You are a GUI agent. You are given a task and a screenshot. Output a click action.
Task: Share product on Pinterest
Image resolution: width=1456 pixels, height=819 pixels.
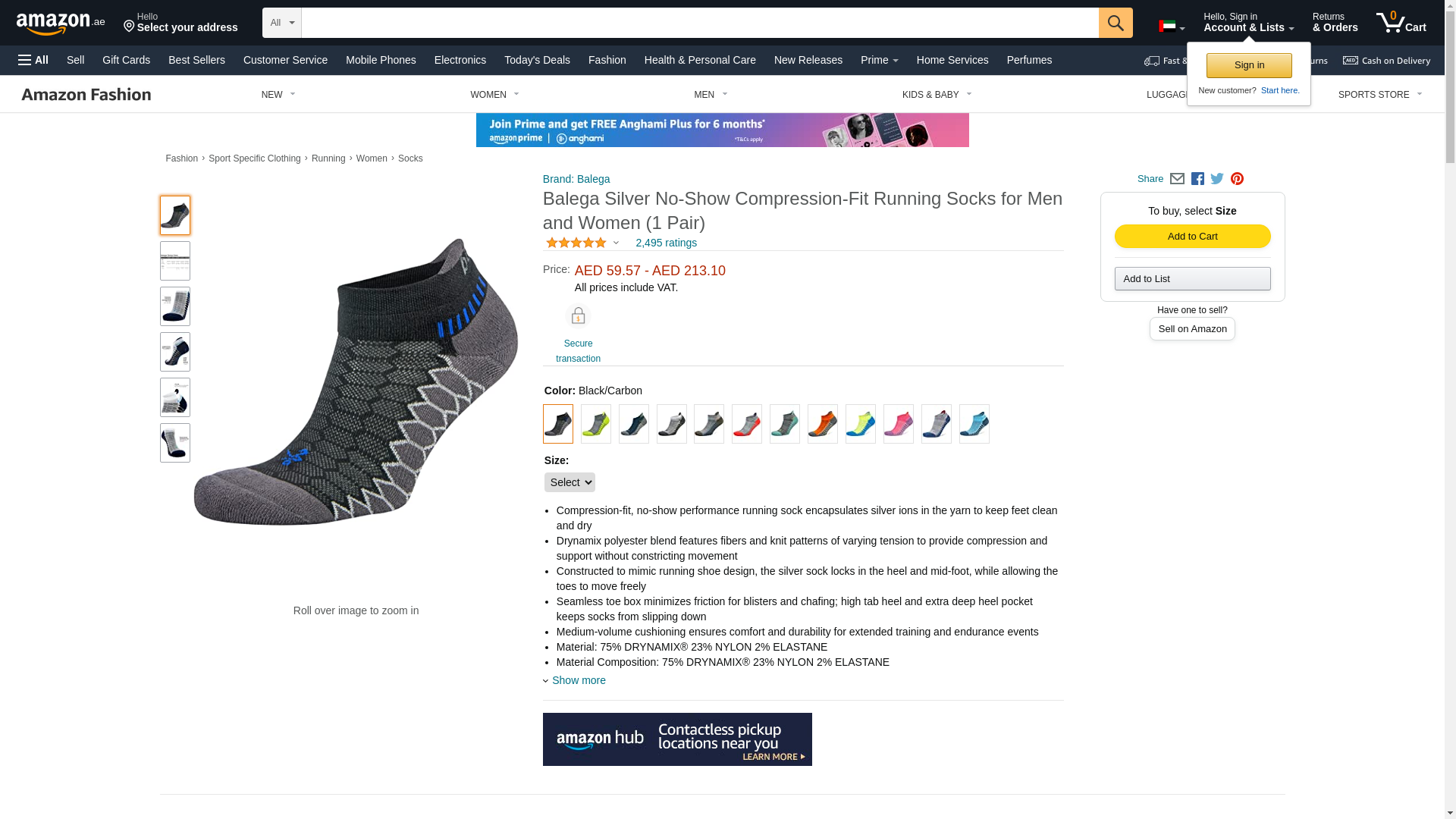pos(1237,179)
